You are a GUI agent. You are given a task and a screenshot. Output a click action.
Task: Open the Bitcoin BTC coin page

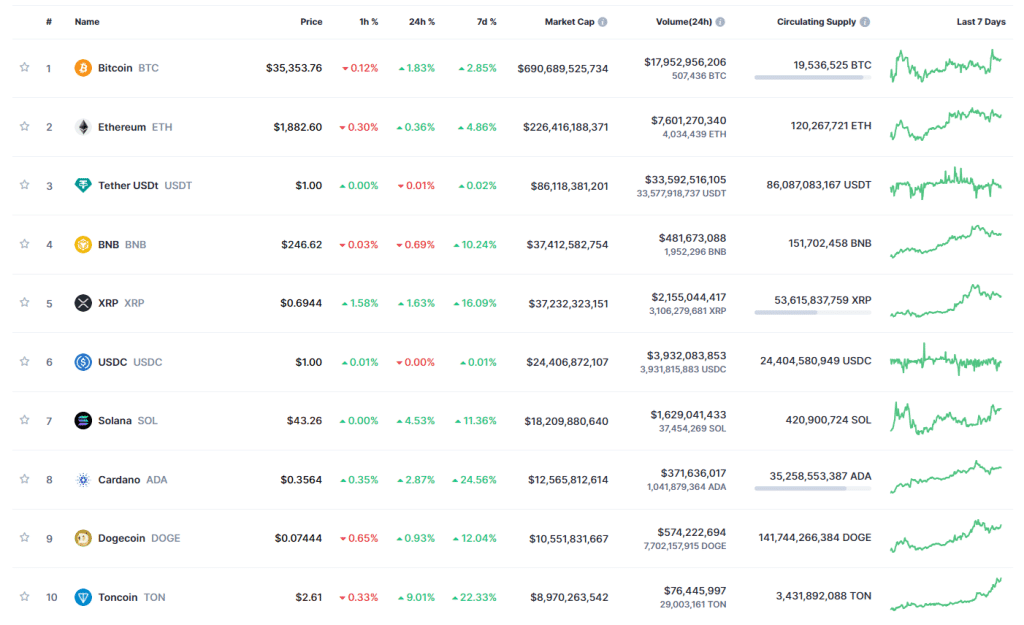click(x=128, y=68)
